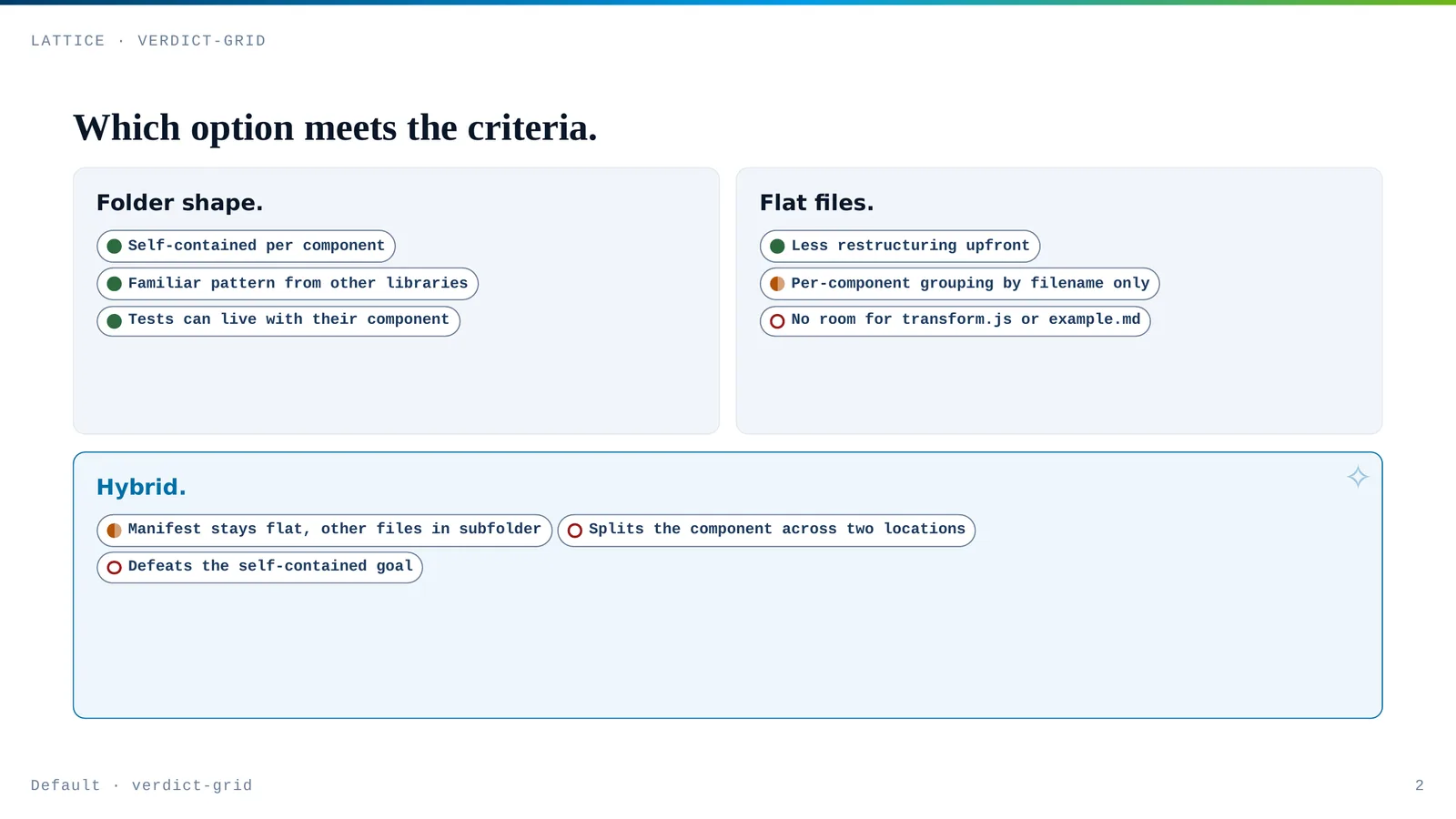Select 'Manifest stays flat, other files in subfolder' text
Image resolution: width=1456 pixels, height=819 pixels.
pos(334,529)
